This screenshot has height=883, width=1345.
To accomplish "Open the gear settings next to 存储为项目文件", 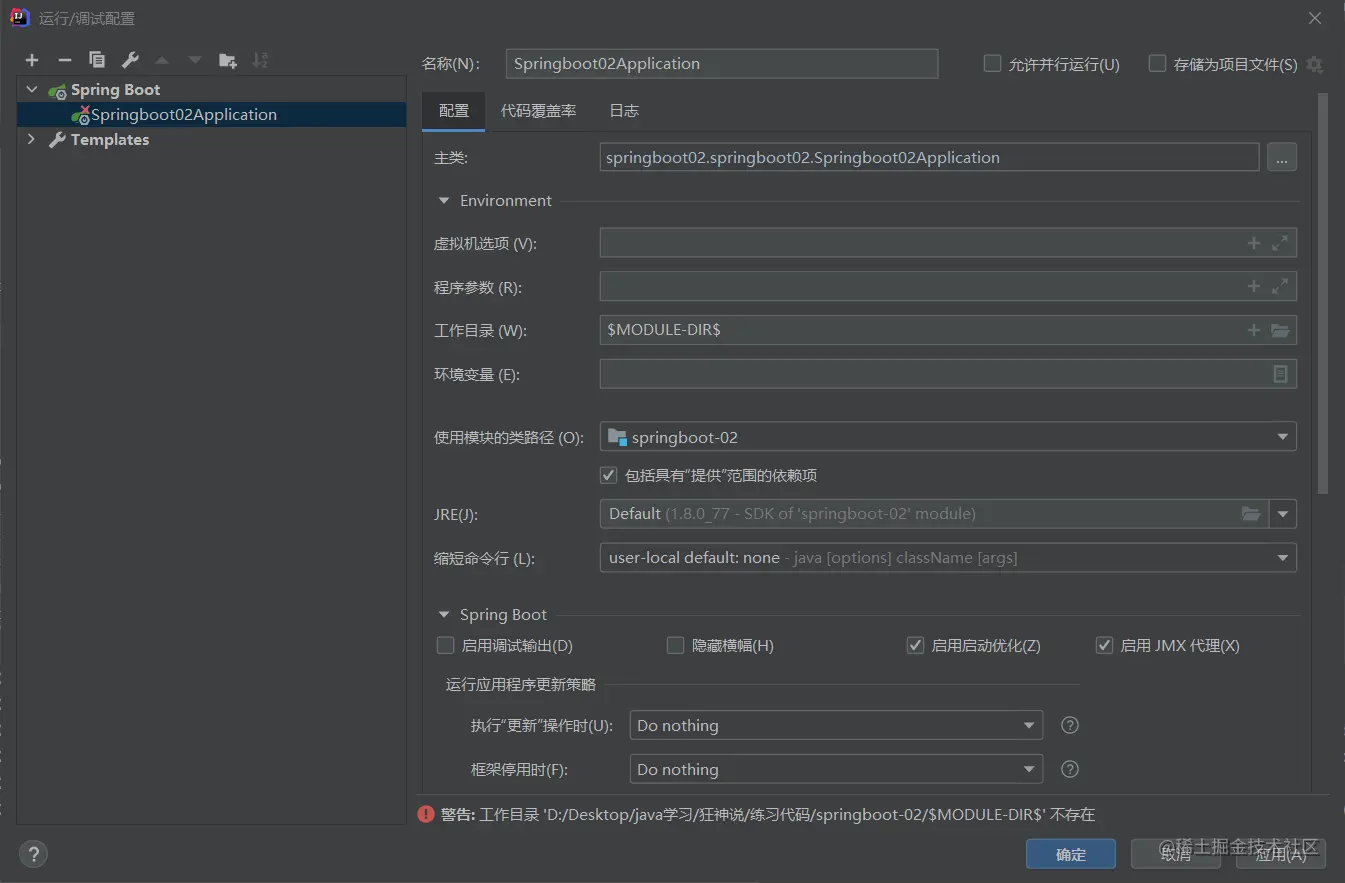I will click(1314, 64).
